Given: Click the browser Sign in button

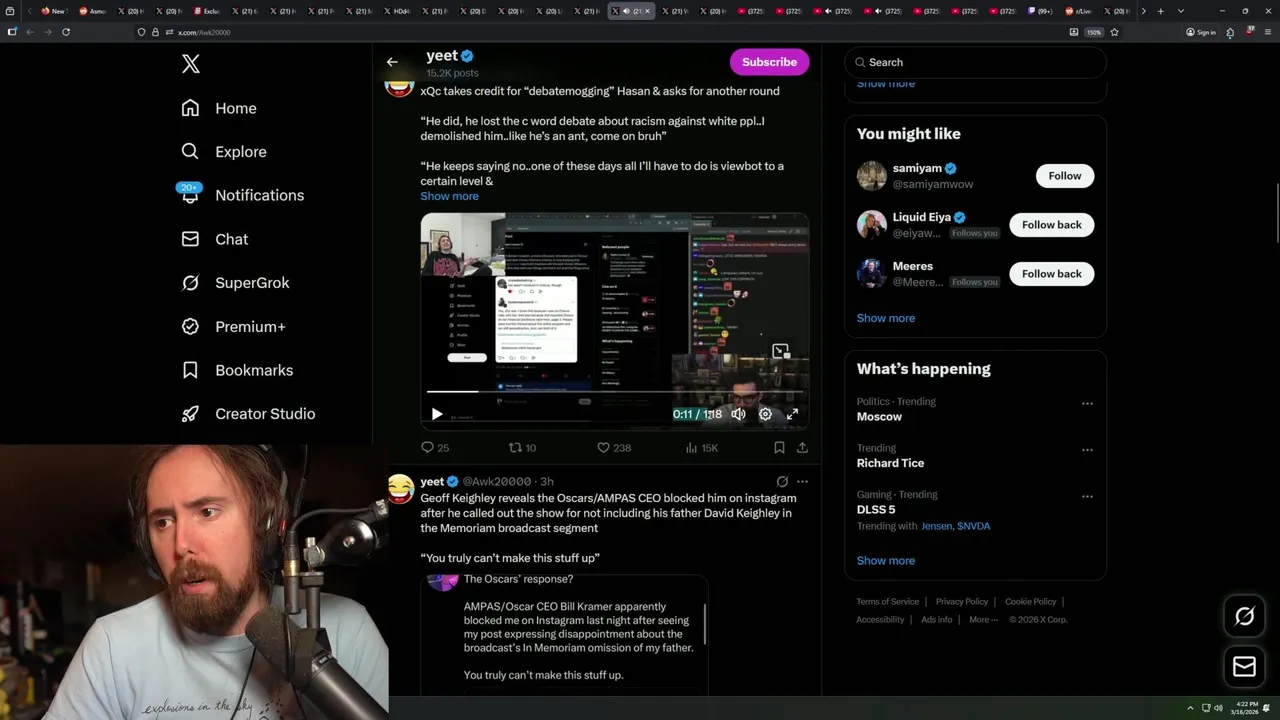Looking at the screenshot, I should click(1201, 32).
